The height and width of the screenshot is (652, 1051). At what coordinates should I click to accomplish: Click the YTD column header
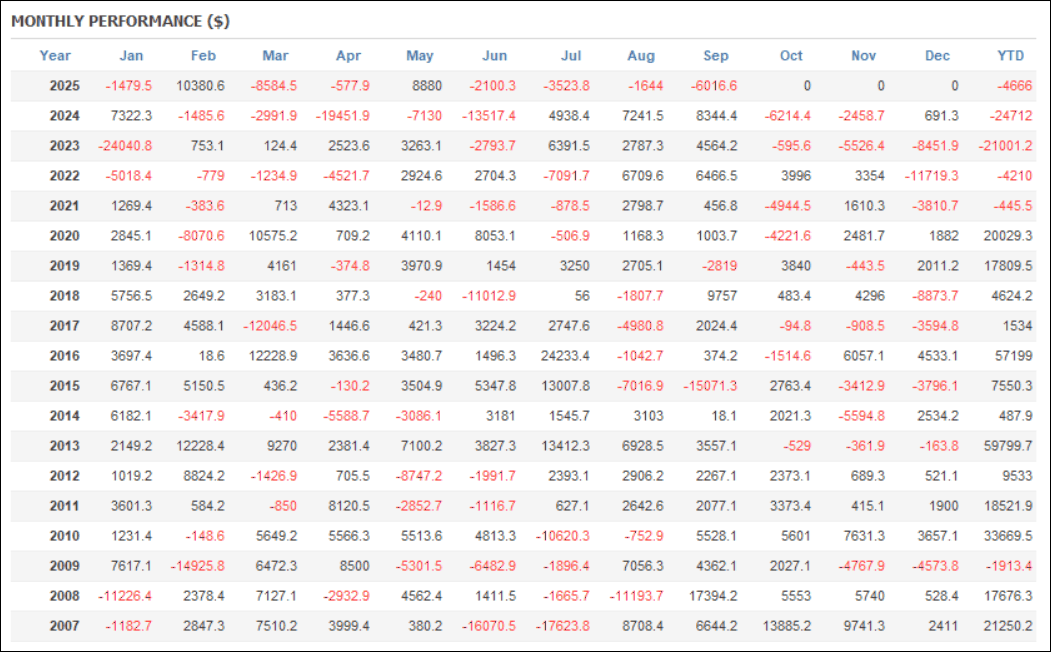[x=1011, y=56]
